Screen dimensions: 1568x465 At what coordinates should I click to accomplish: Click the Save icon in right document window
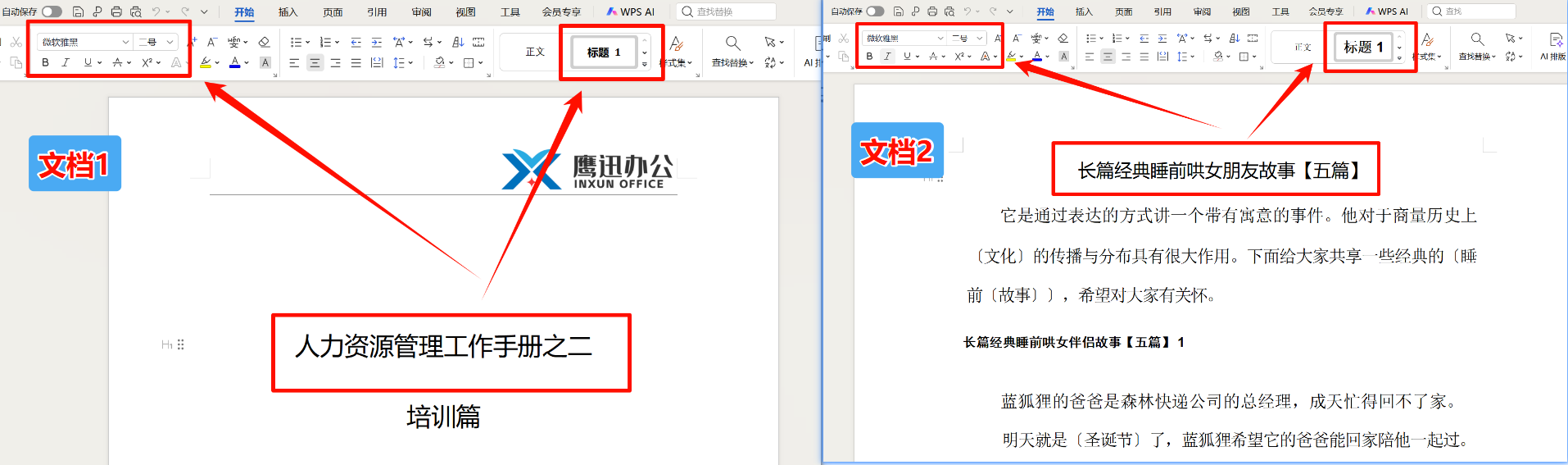click(898, 11)
